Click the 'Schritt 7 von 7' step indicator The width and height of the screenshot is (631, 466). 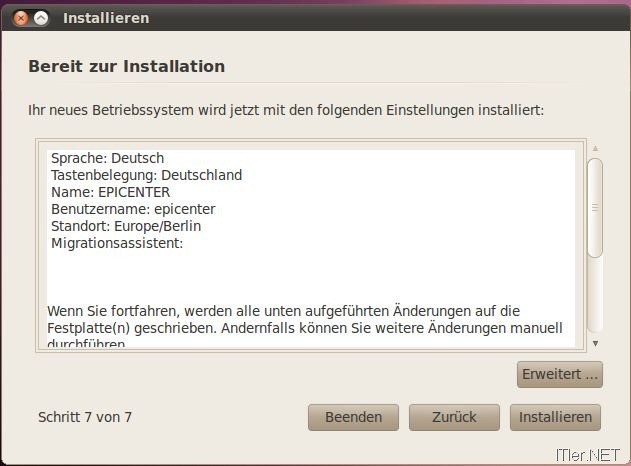tap(85, 417)
